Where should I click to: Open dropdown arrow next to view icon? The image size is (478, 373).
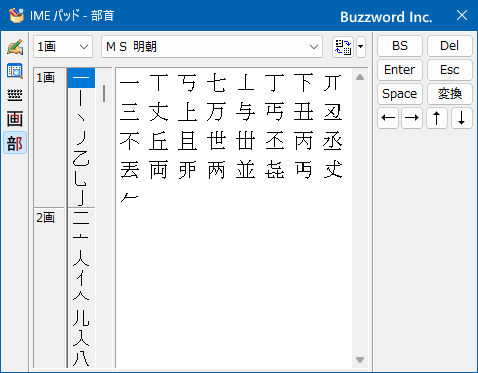tap(361, 47)
